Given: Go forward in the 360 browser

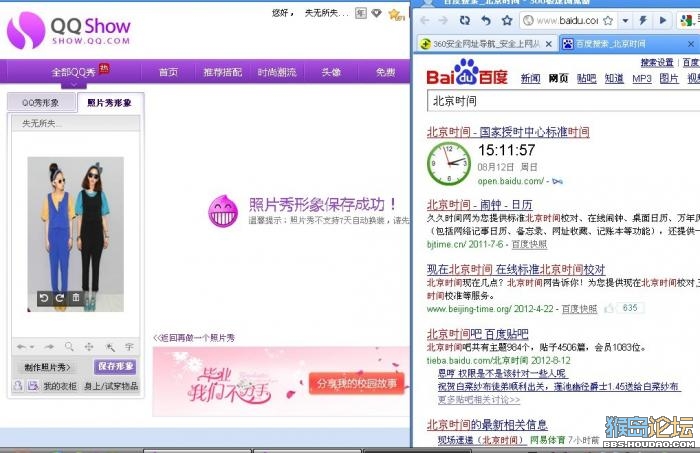Looking at the screenshot, I should click(443, 21).
